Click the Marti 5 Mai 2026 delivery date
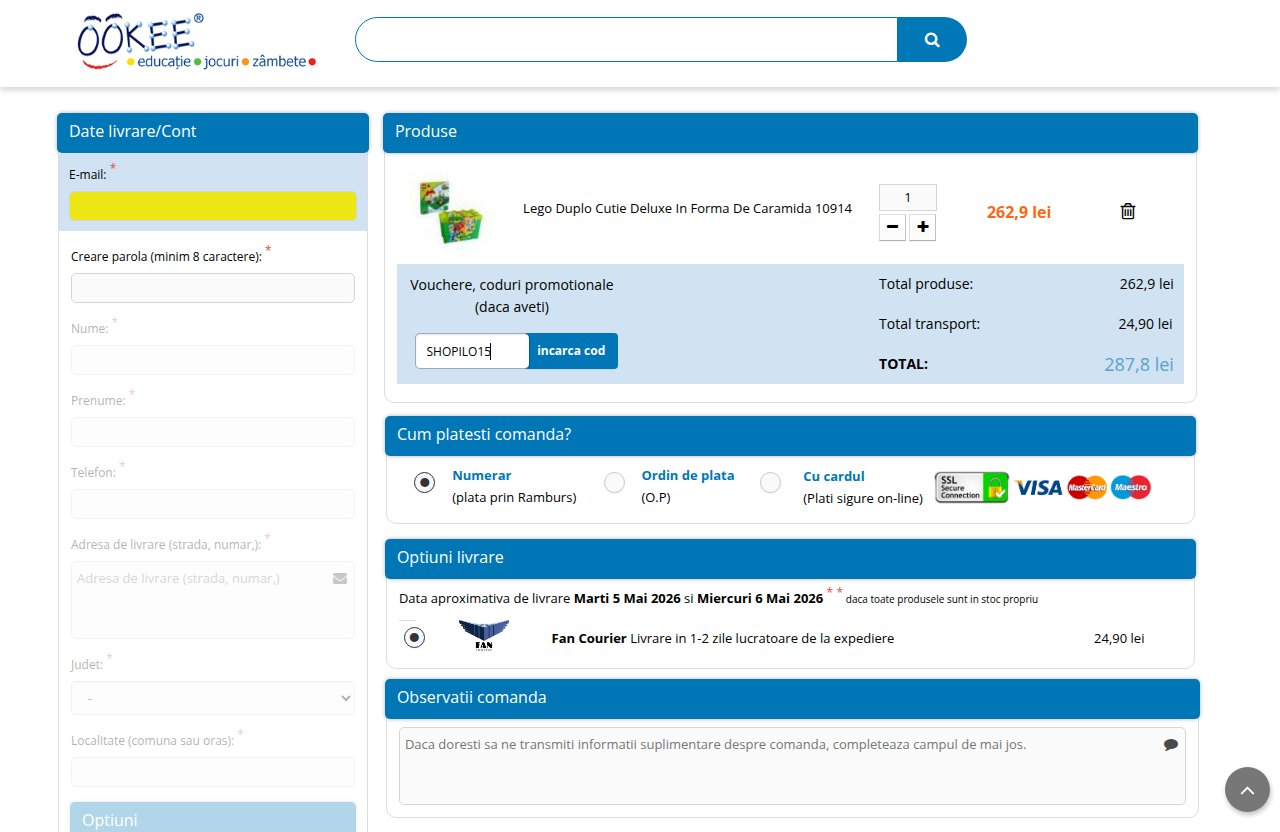The image size is (1280, 832). point(627,599)
